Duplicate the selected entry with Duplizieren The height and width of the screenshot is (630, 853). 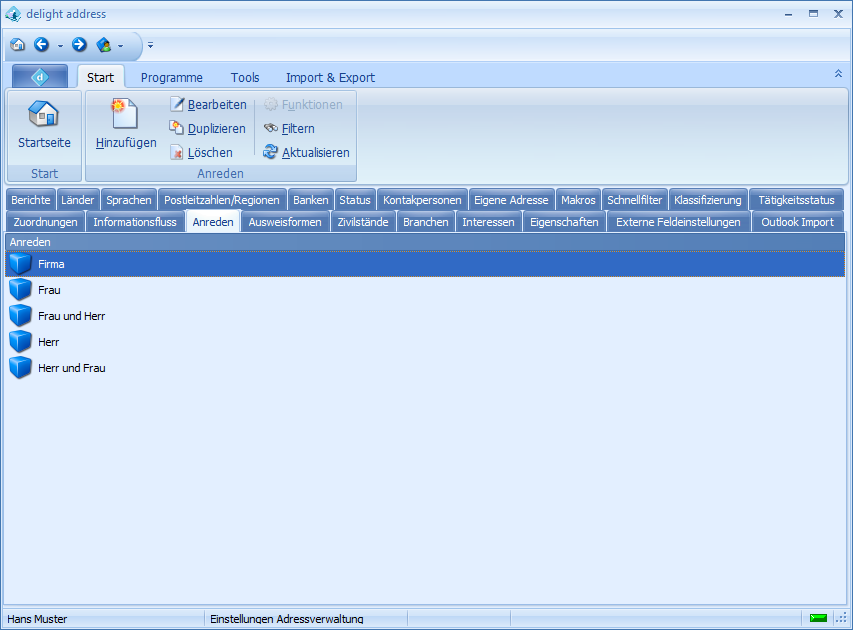pos(207,129)
